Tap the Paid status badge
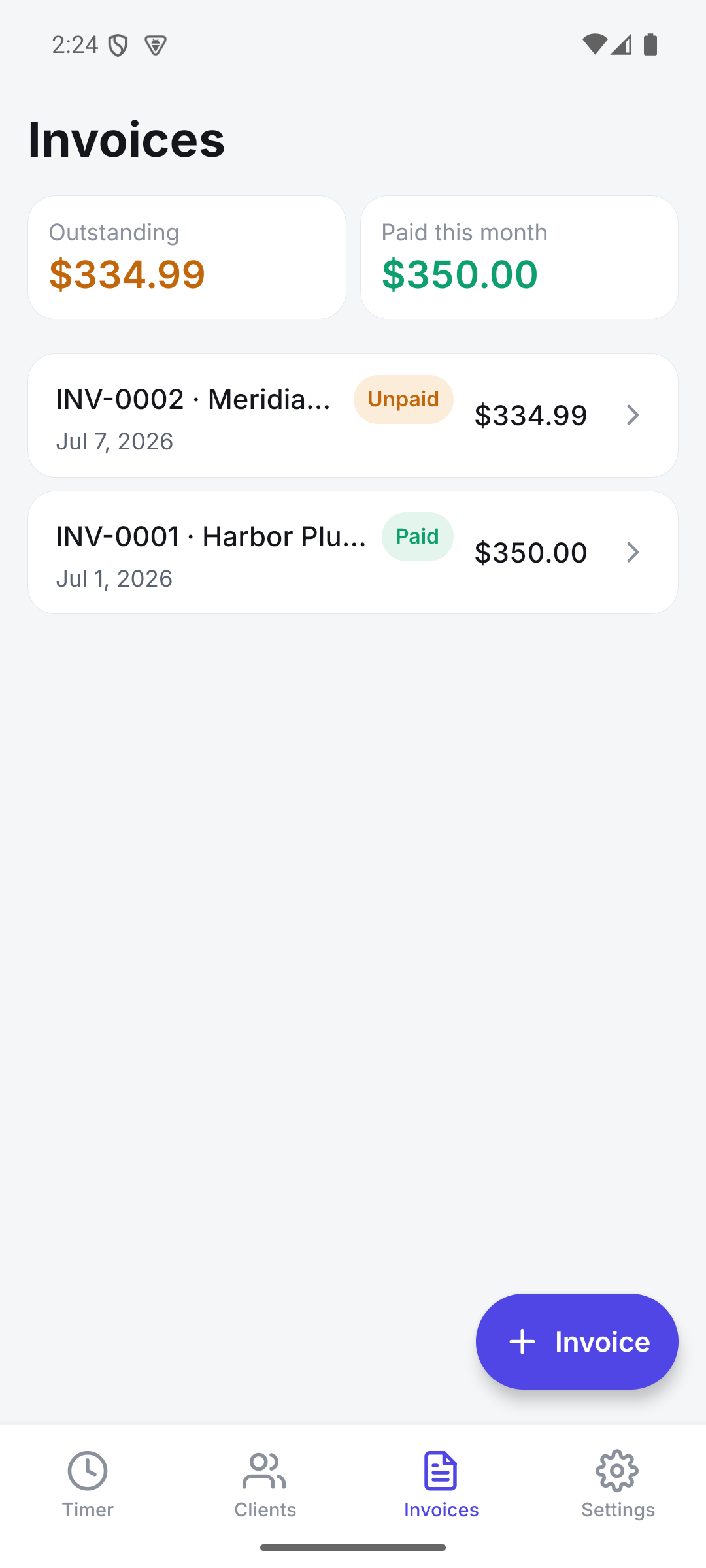706x1568 pixels. (x=417, y=536)
